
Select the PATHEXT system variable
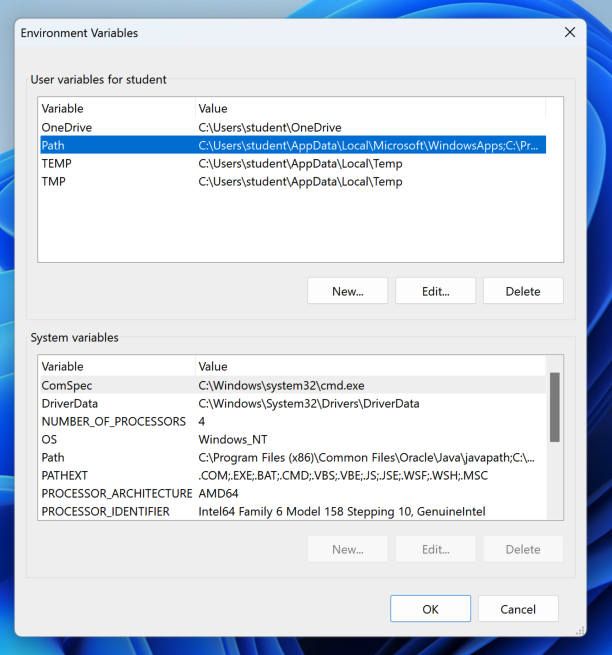(293, 475)
